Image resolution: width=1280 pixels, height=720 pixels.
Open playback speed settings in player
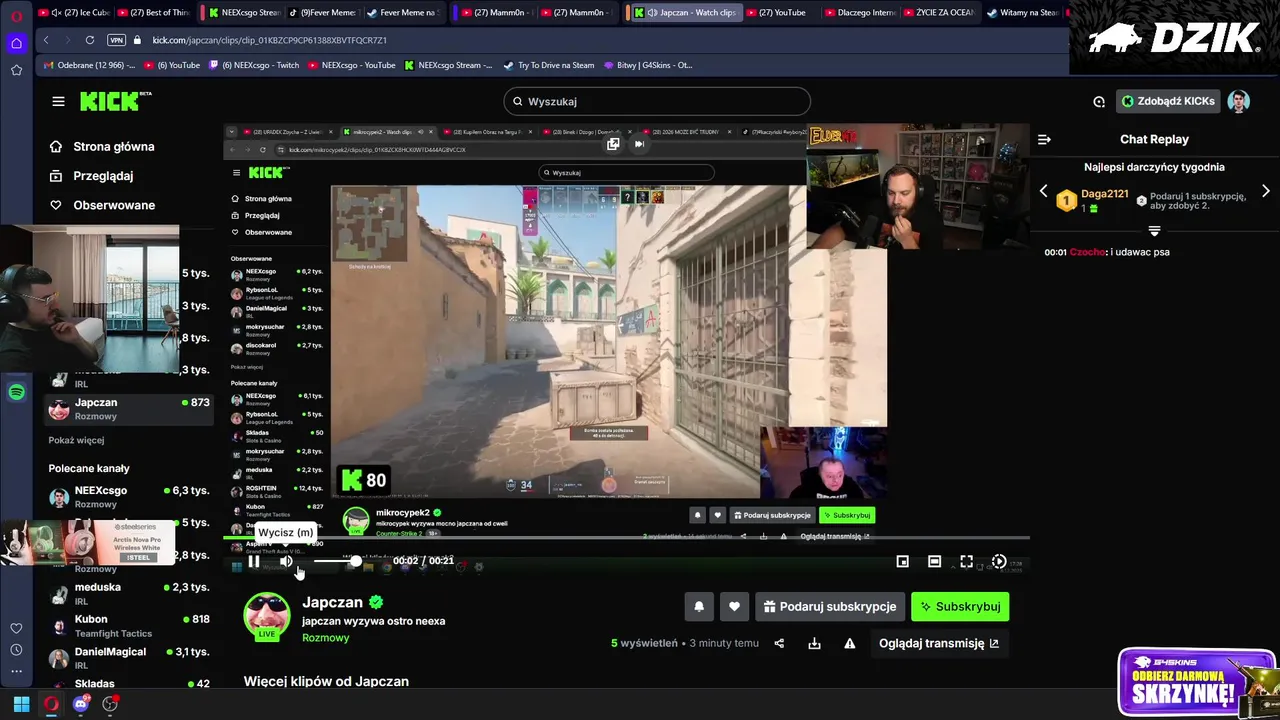point(998,562)
